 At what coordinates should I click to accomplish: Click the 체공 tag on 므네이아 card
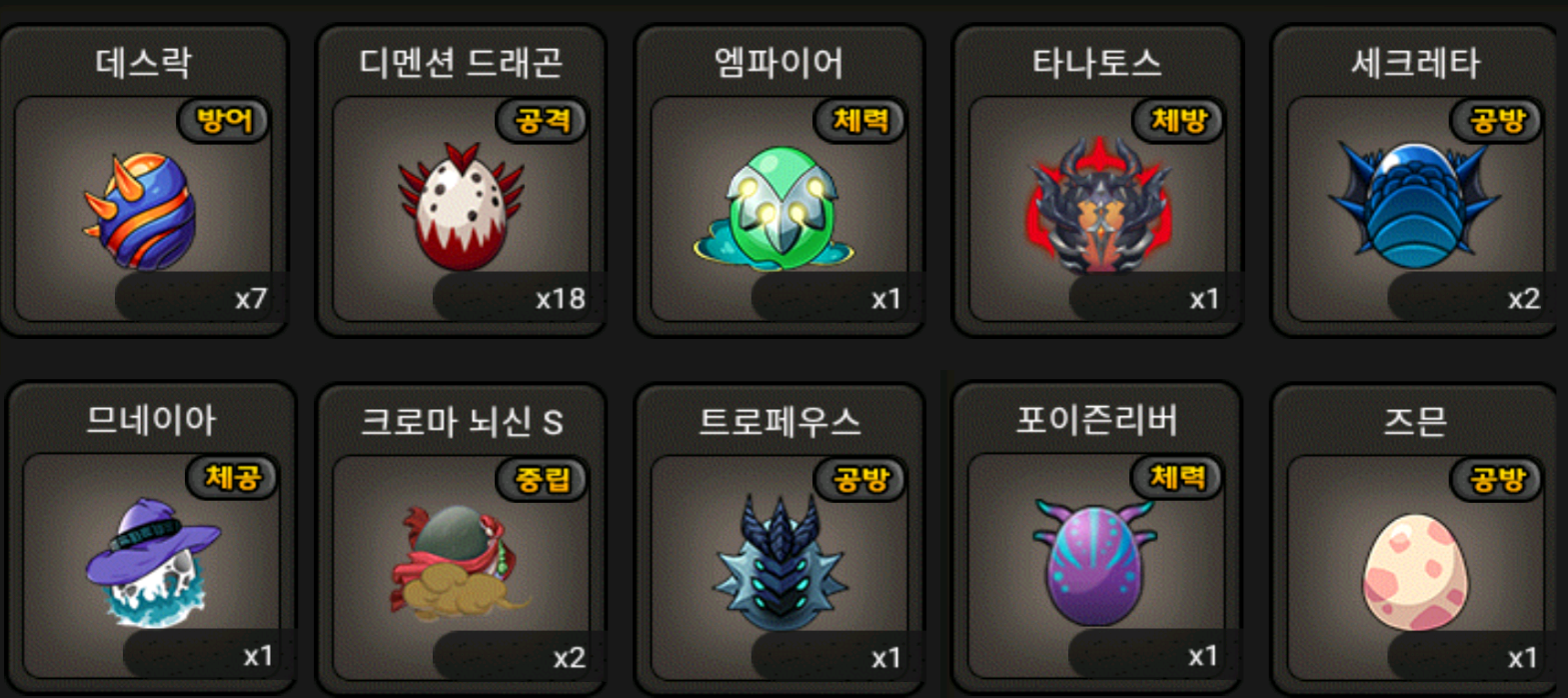[x=233, y=477]
